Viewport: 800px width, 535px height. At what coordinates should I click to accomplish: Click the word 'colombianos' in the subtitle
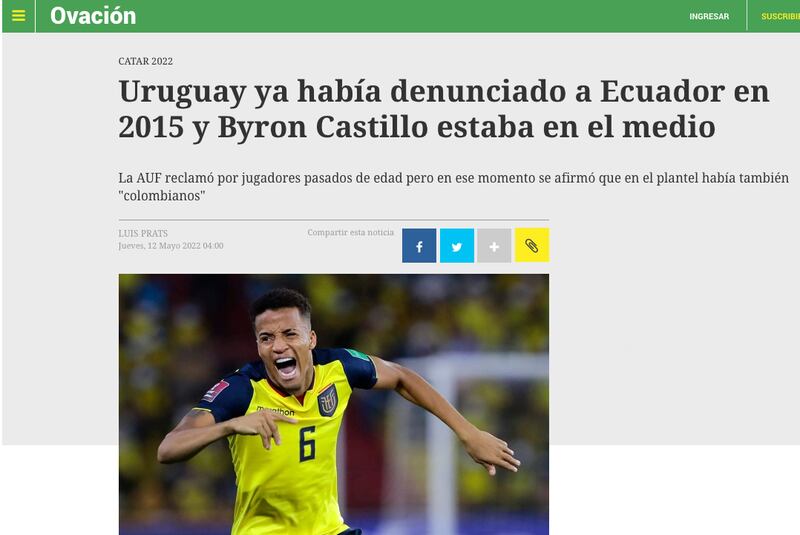(x=162, y=196)
